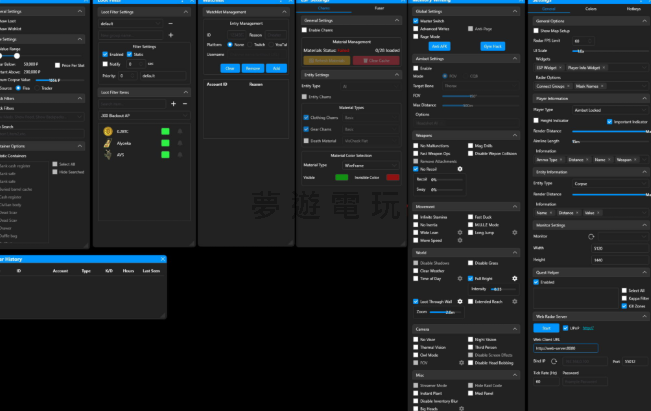Viewport: 651px width, 411px height.
Task: Click the Web Client URL input field
Action: [x=566, y=348]
